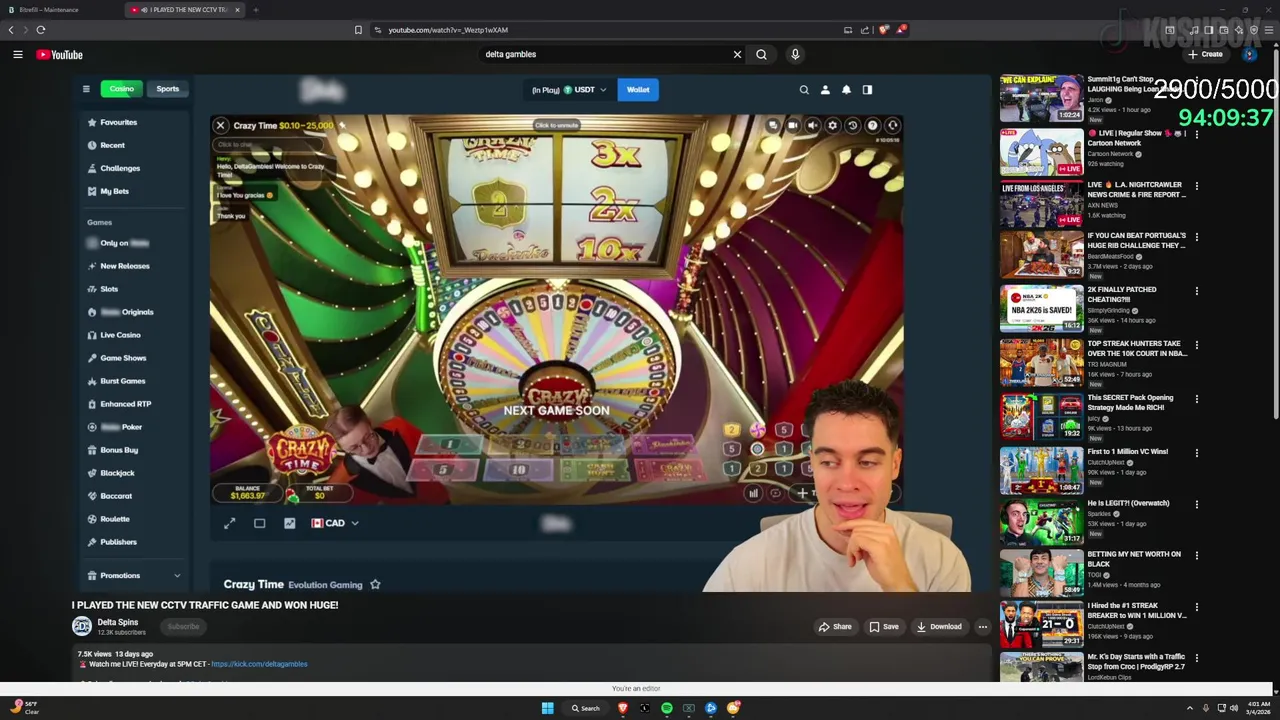The image size is (1280, 720).
Task: Open Delta Spins channel avatar
Action: [x=82, y=626]
